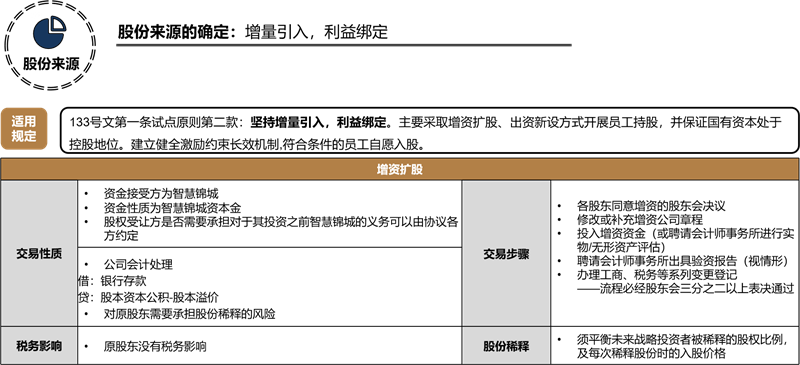Click the 交易步骤 header cell

click(x=506, y=253)
